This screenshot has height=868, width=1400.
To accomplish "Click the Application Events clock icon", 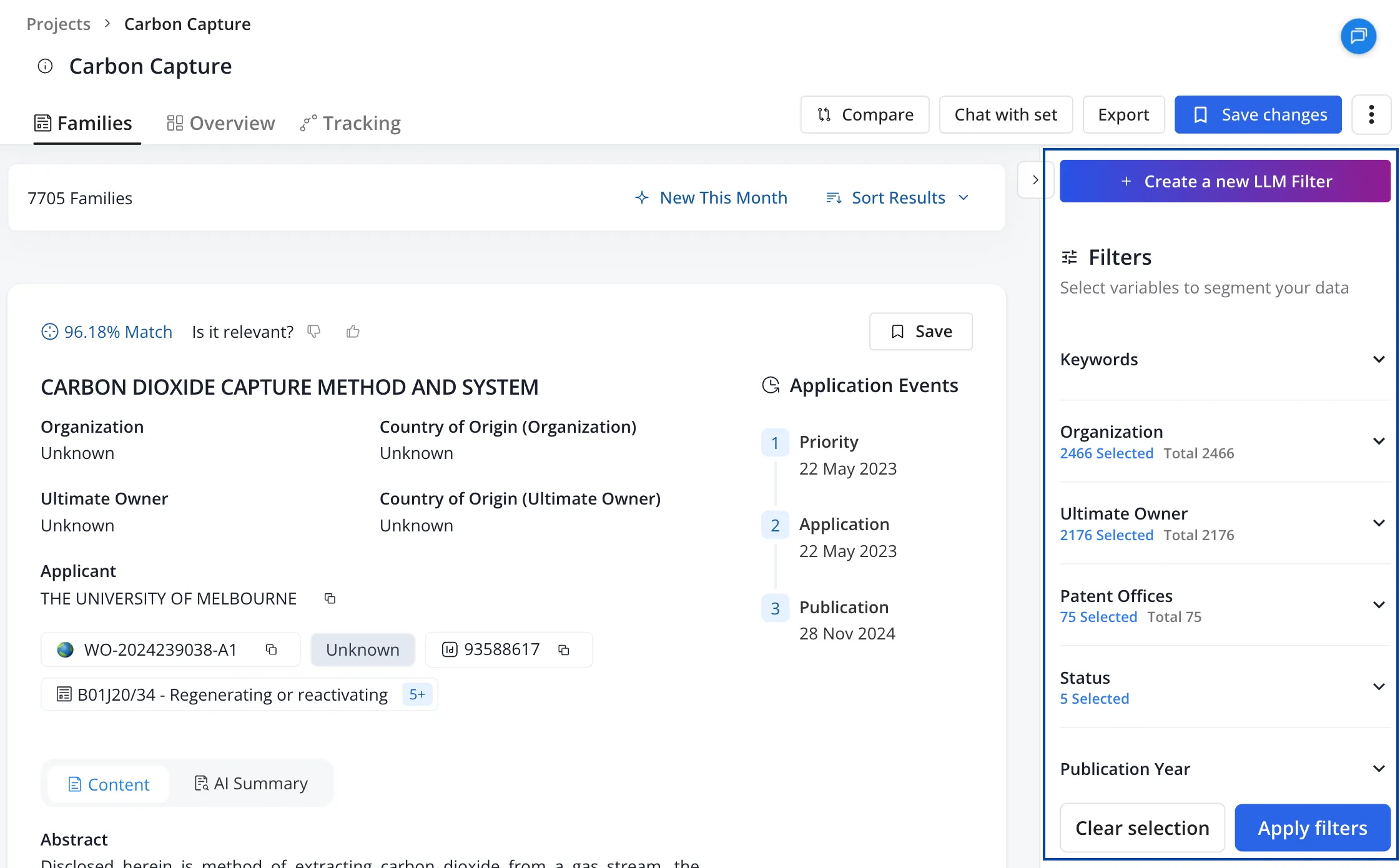I will (771, 385).
